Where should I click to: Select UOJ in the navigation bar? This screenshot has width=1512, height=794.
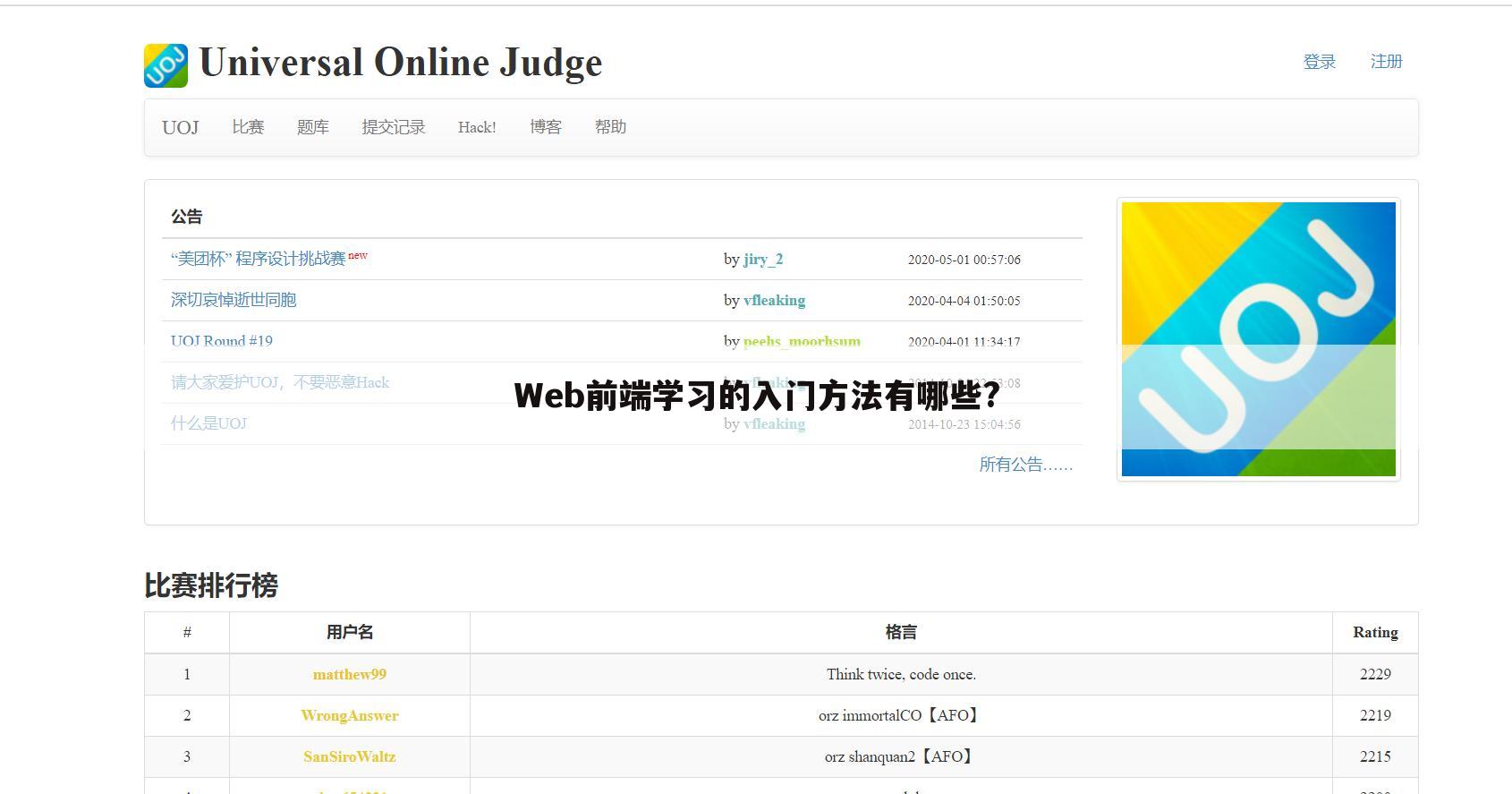tap(180, 127)
